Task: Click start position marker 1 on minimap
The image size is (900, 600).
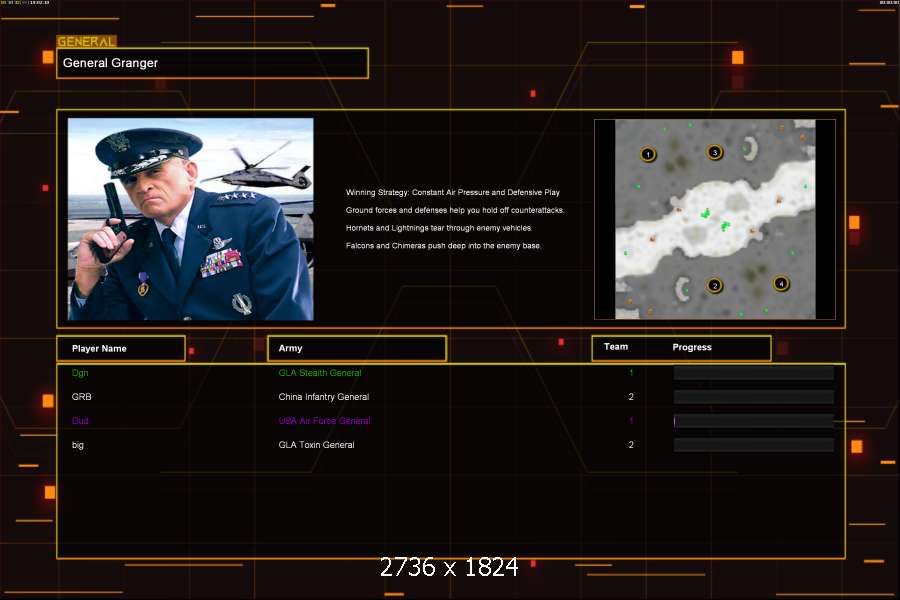Action: tap(648, 154)
